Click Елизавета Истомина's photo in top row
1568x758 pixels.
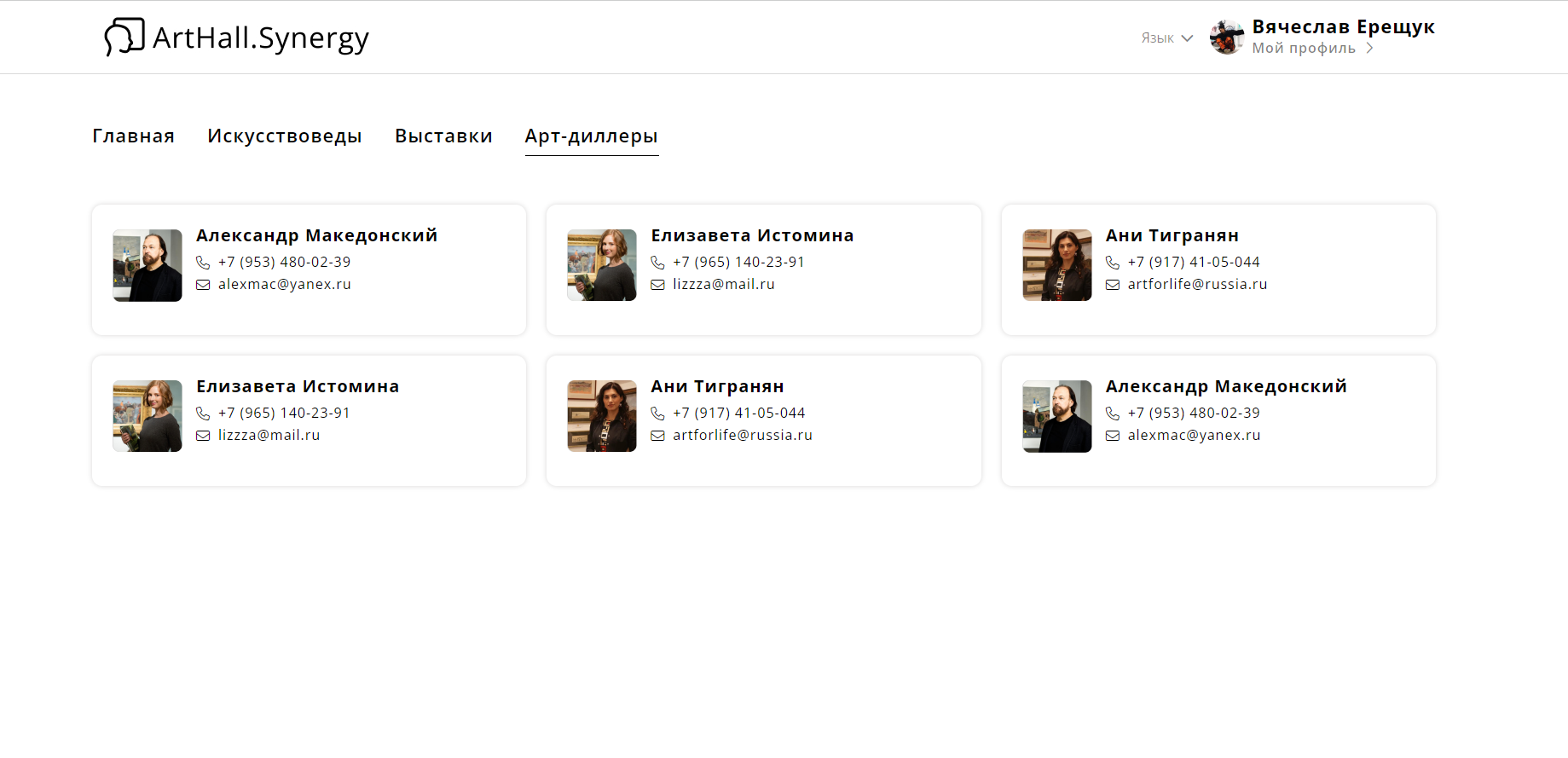coord(602,265)
